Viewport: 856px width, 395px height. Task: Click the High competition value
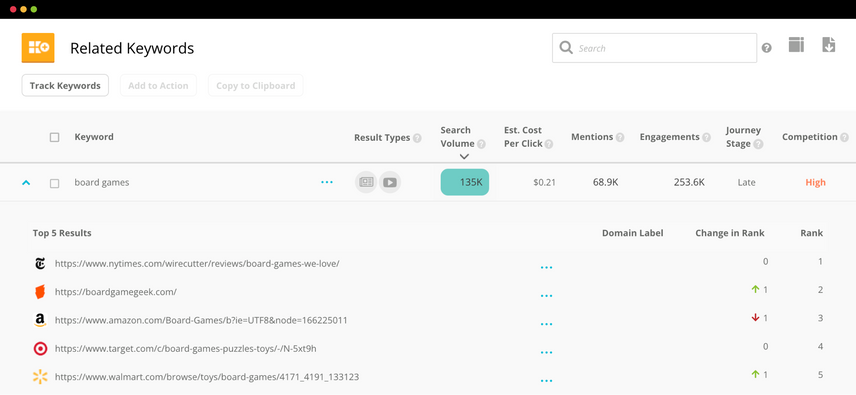coord(815,182)
